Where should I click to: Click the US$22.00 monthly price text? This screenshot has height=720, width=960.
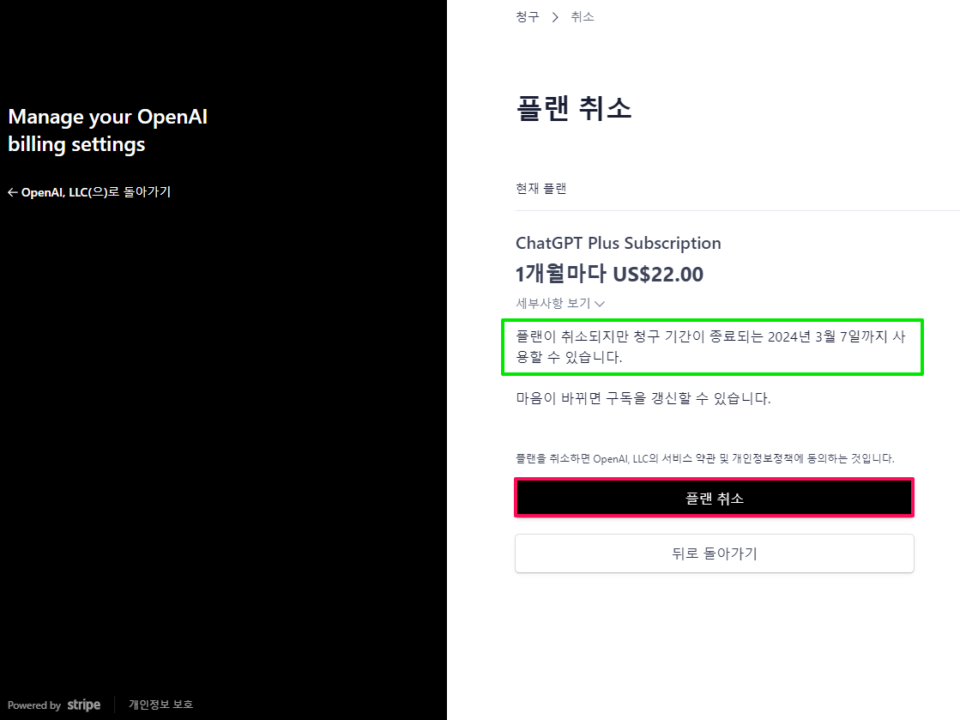coord(609,273)
